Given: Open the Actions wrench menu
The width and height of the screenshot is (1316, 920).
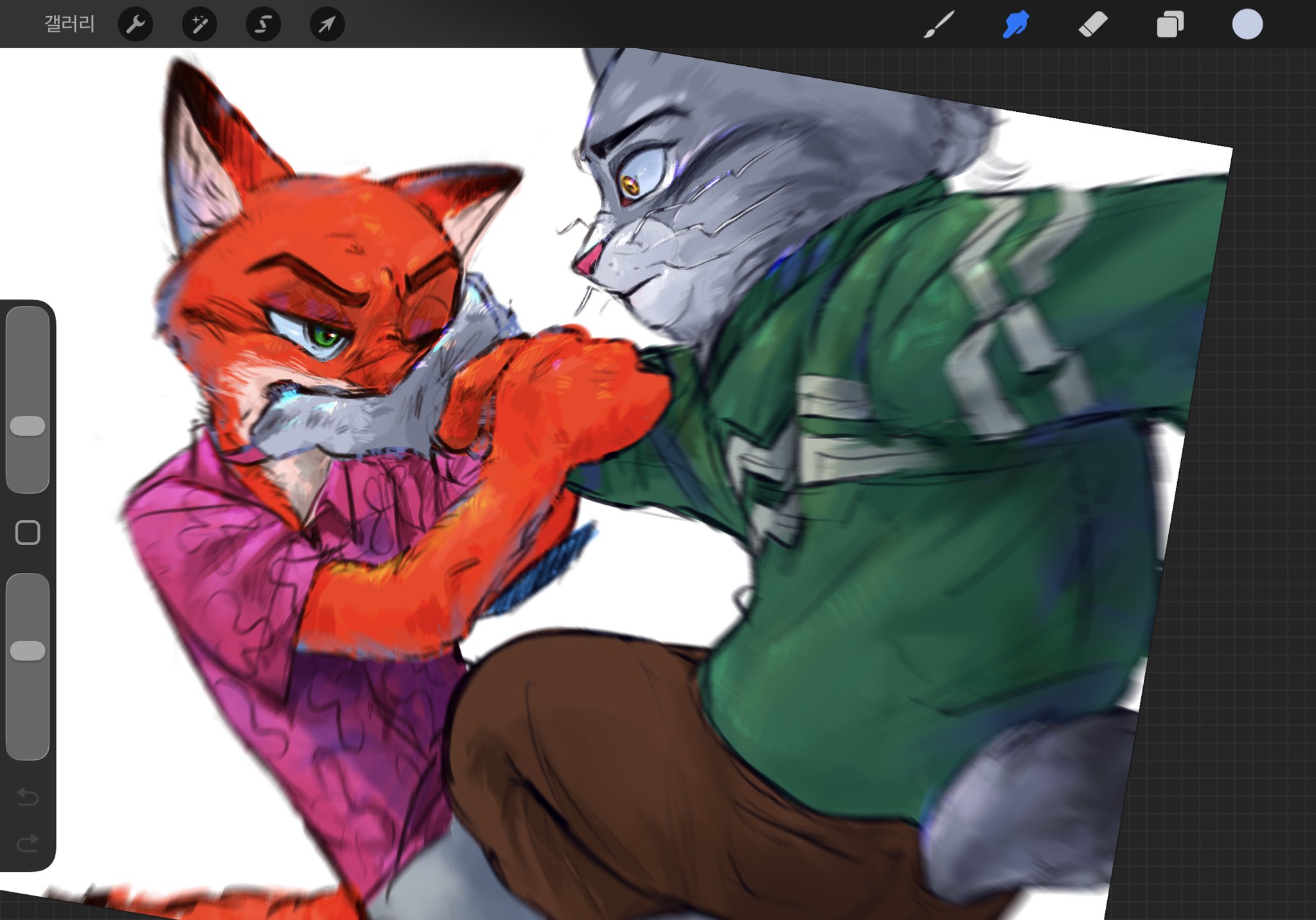Looking at the screenshot, I should tap(136, 24).
